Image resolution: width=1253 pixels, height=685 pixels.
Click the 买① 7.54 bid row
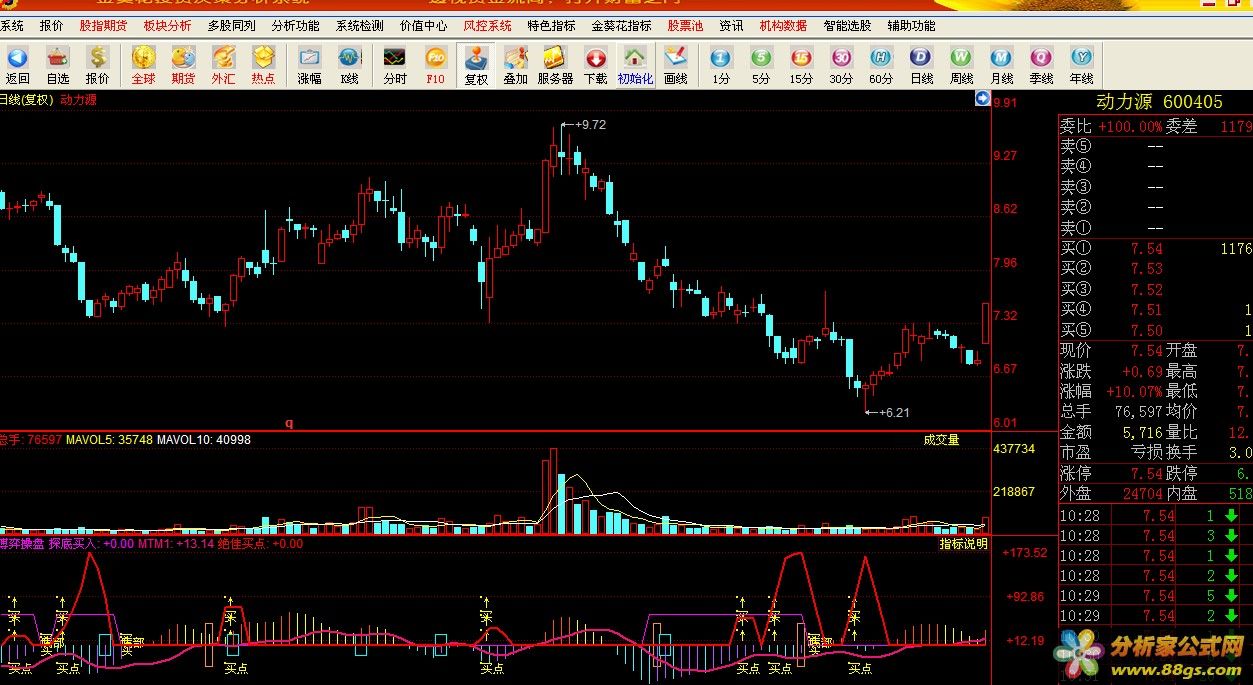pos(1156,248)
